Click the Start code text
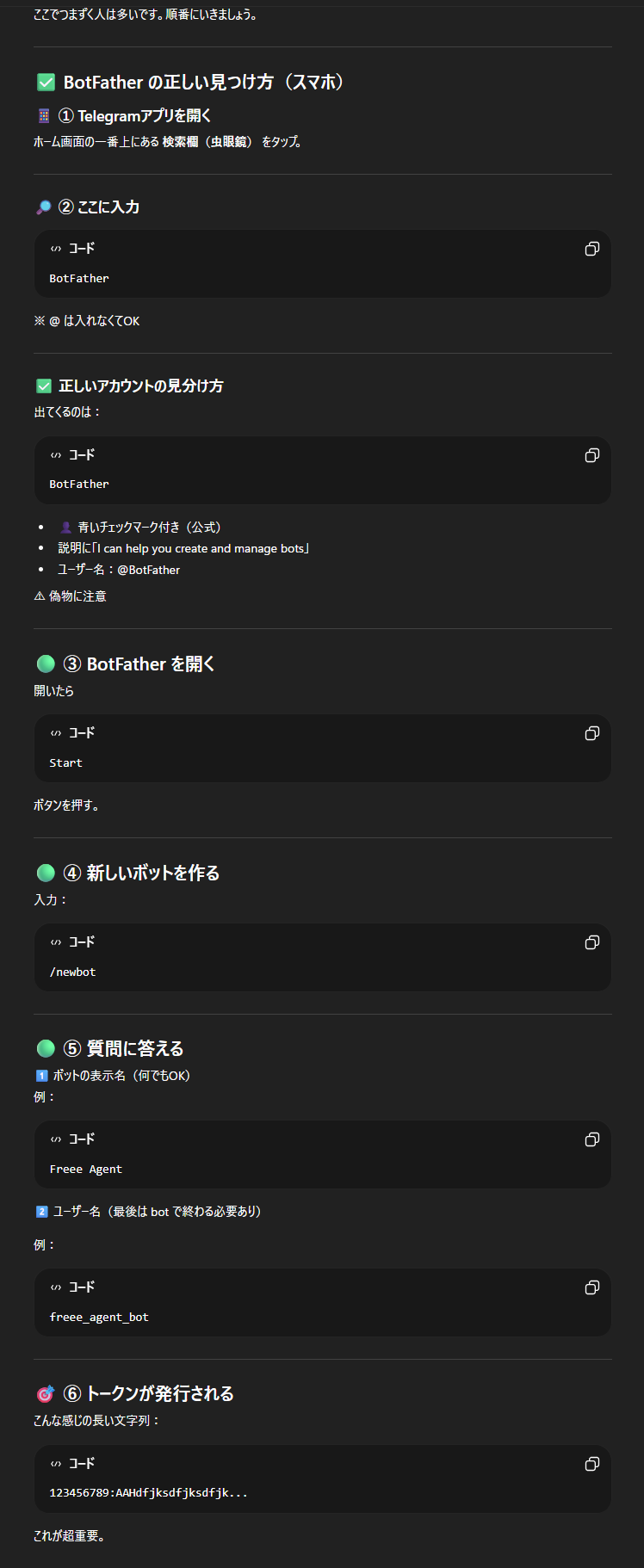This screenshot has height=1568, width=644. (65, 763)
